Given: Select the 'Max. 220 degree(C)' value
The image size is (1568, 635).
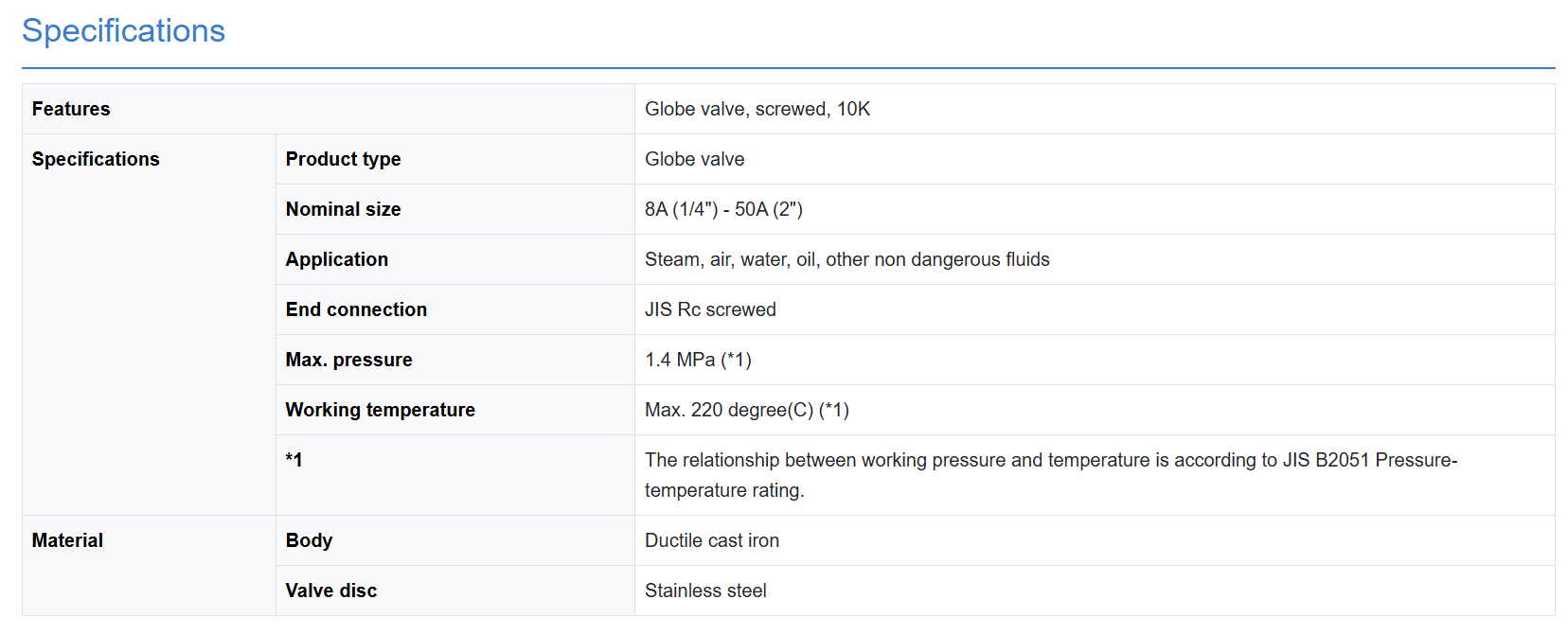Looking at the screenshot, I should pos(746,410).
